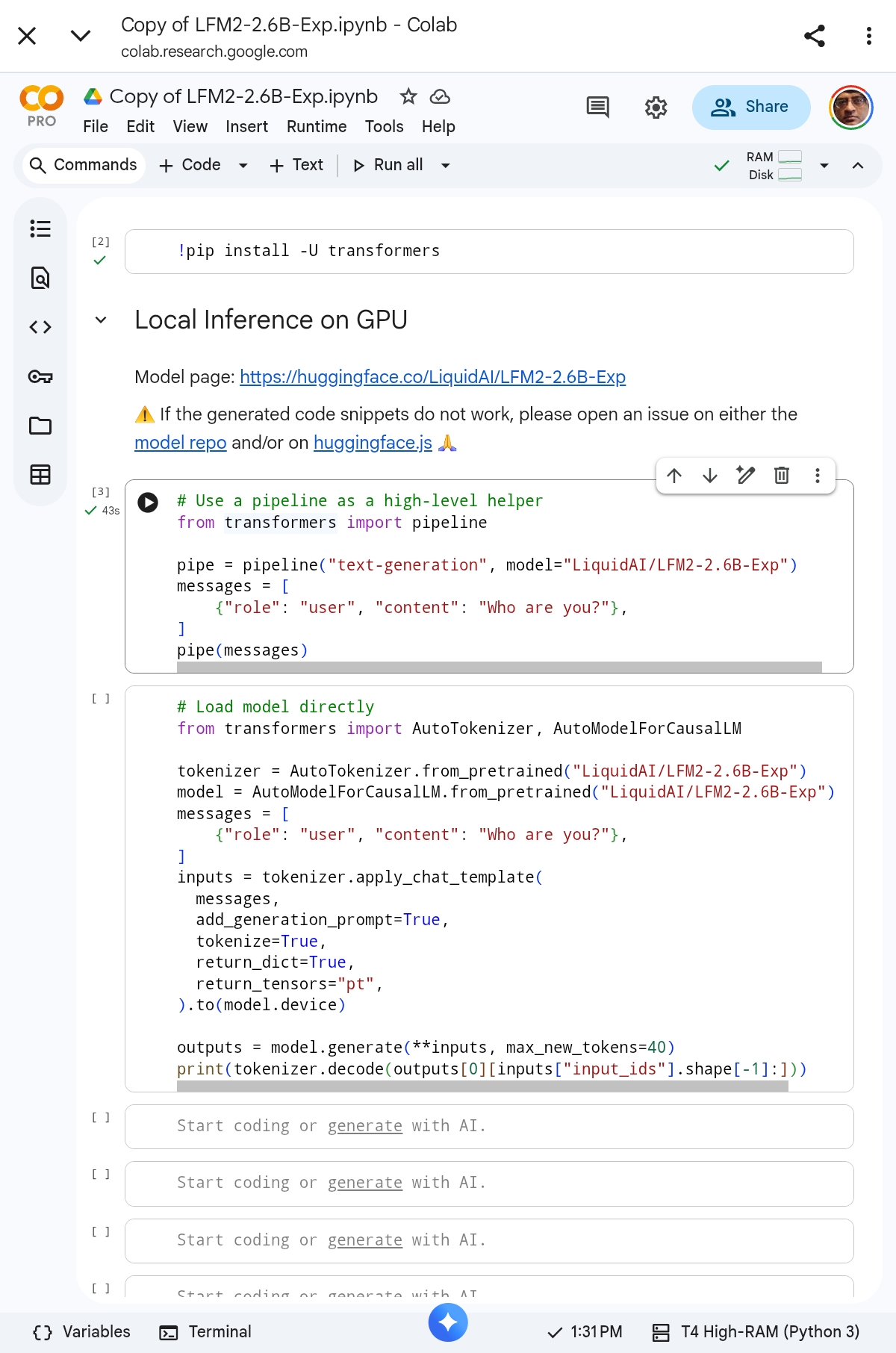This screenshot has height=1353, width=896.
Task: Open the Data explorer table icon
Action: pos(40,475)
